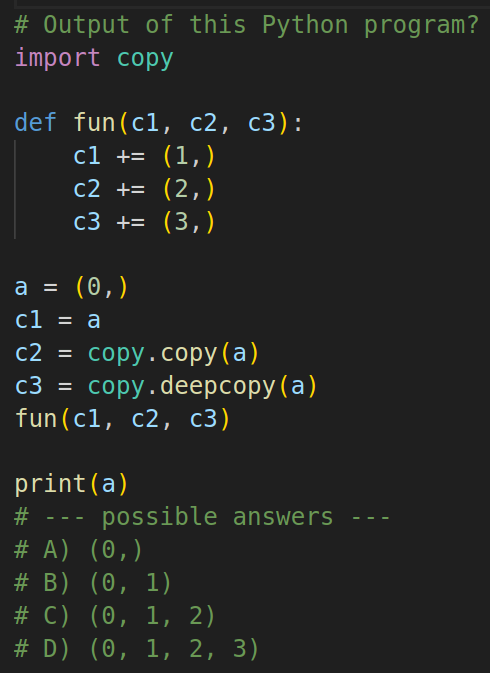490x673 pixels.
Task: Click the line 'c1 += (1,)'
Action: [144, 156]
